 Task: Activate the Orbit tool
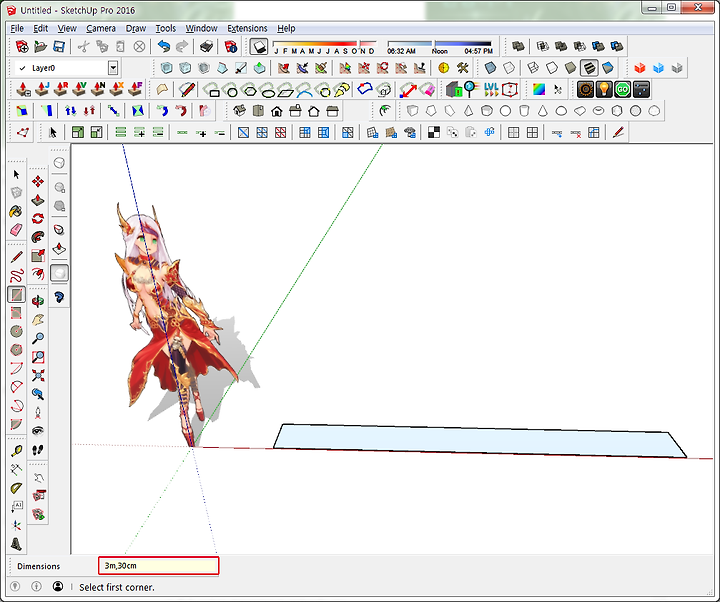(x=38, y=301)
